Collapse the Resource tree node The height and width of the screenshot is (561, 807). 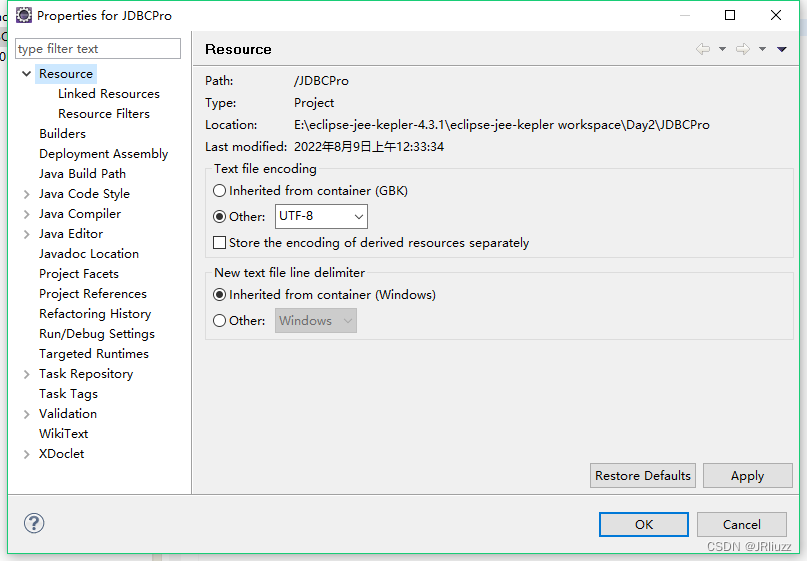pyautogui.click(x=27, y=74)
